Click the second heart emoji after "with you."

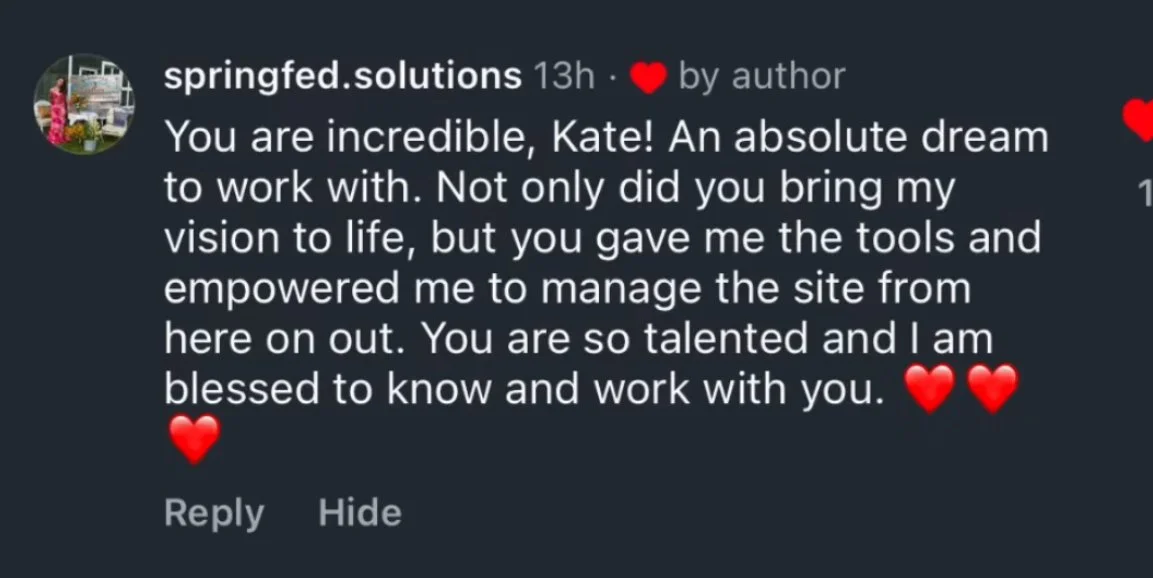pos(993,389)
